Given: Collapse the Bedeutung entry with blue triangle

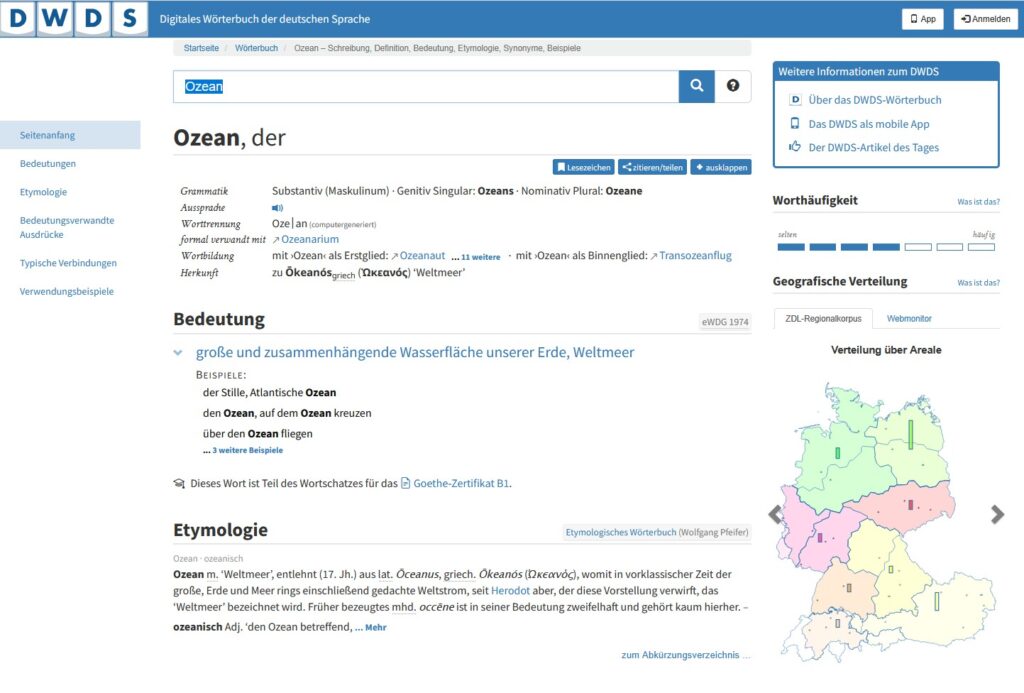Looking at the screenshot, I should pyautogui.click(x=178, y=352).
